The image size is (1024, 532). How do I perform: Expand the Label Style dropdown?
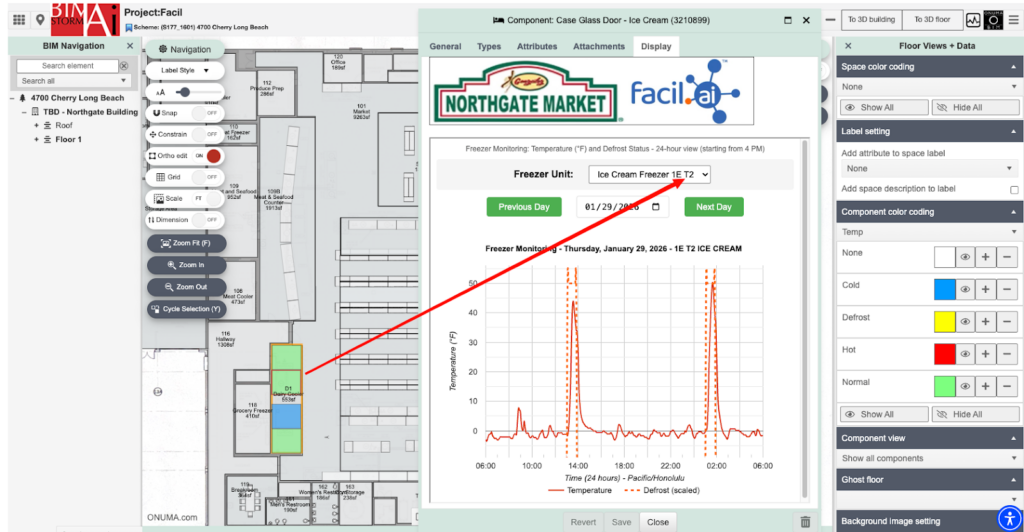tap(184, 70)
